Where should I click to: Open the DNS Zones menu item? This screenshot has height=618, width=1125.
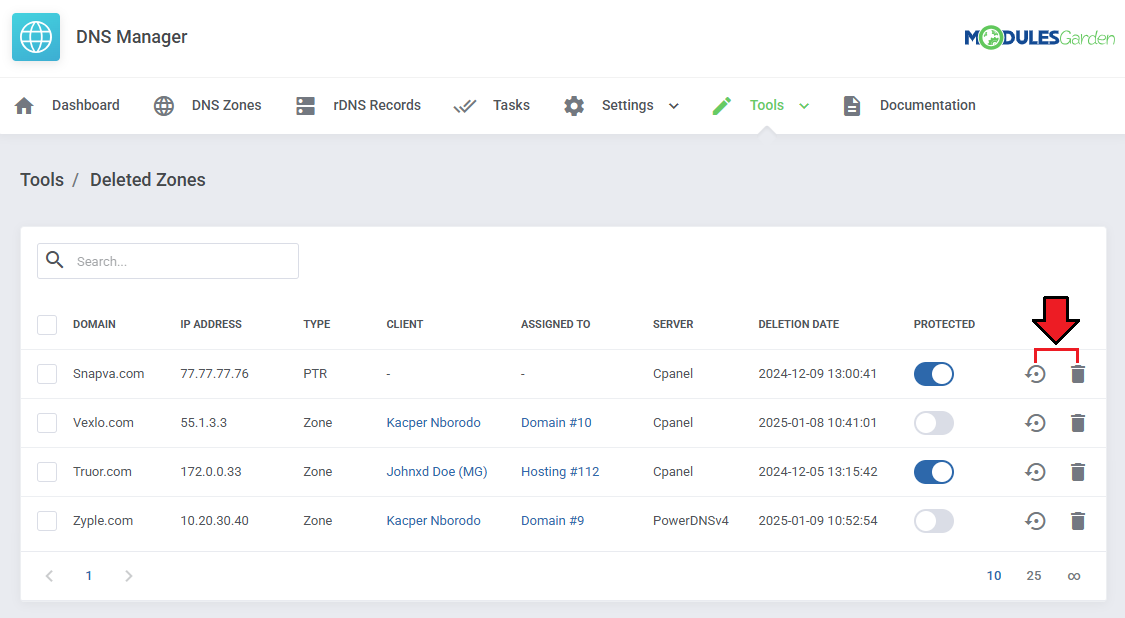(x=226, y=106)
